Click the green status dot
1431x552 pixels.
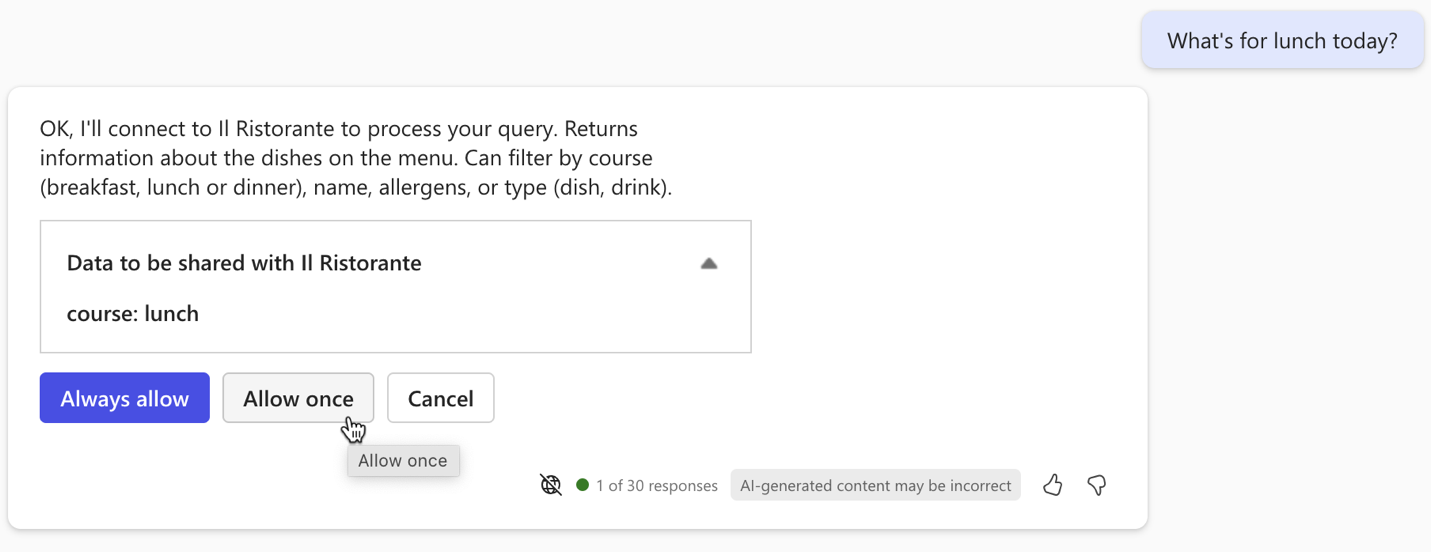[583, 486]
